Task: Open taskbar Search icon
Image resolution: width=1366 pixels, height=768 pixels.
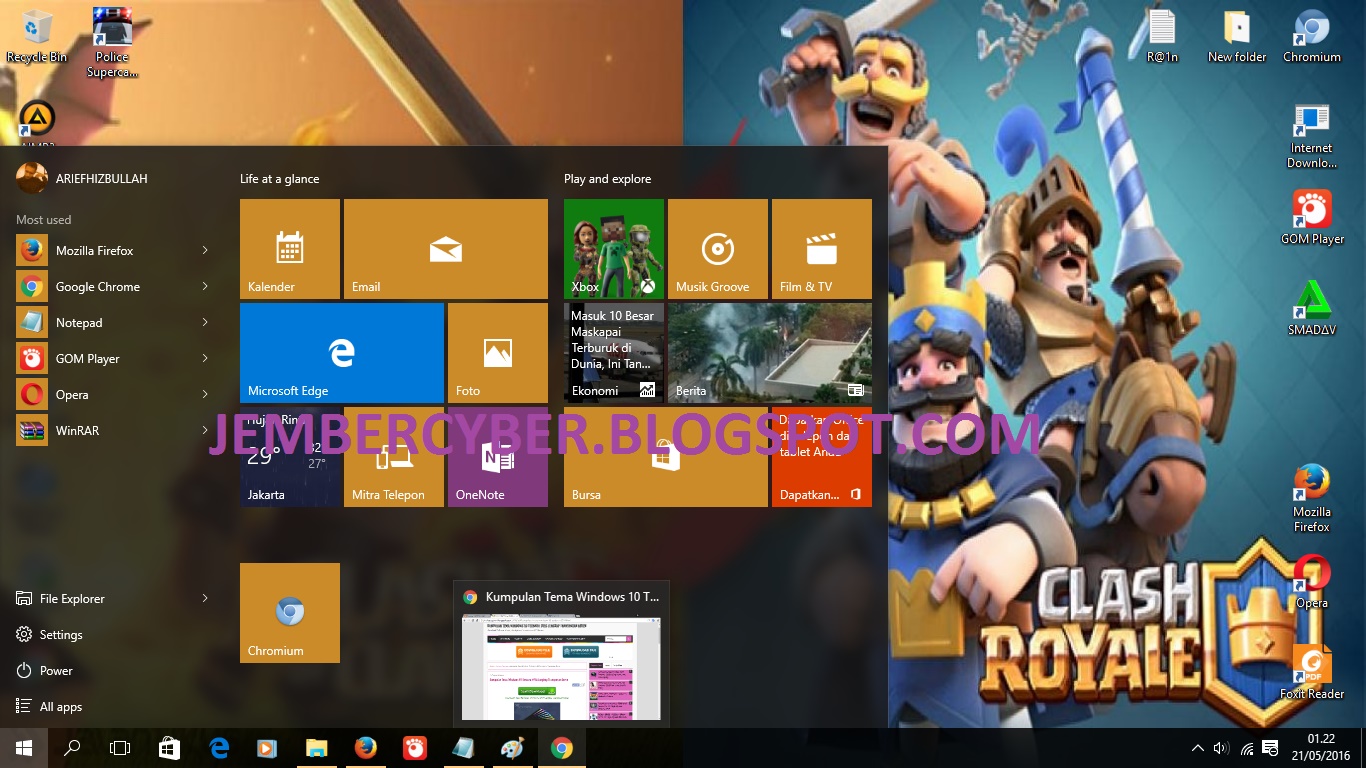Action: point(72,748)
